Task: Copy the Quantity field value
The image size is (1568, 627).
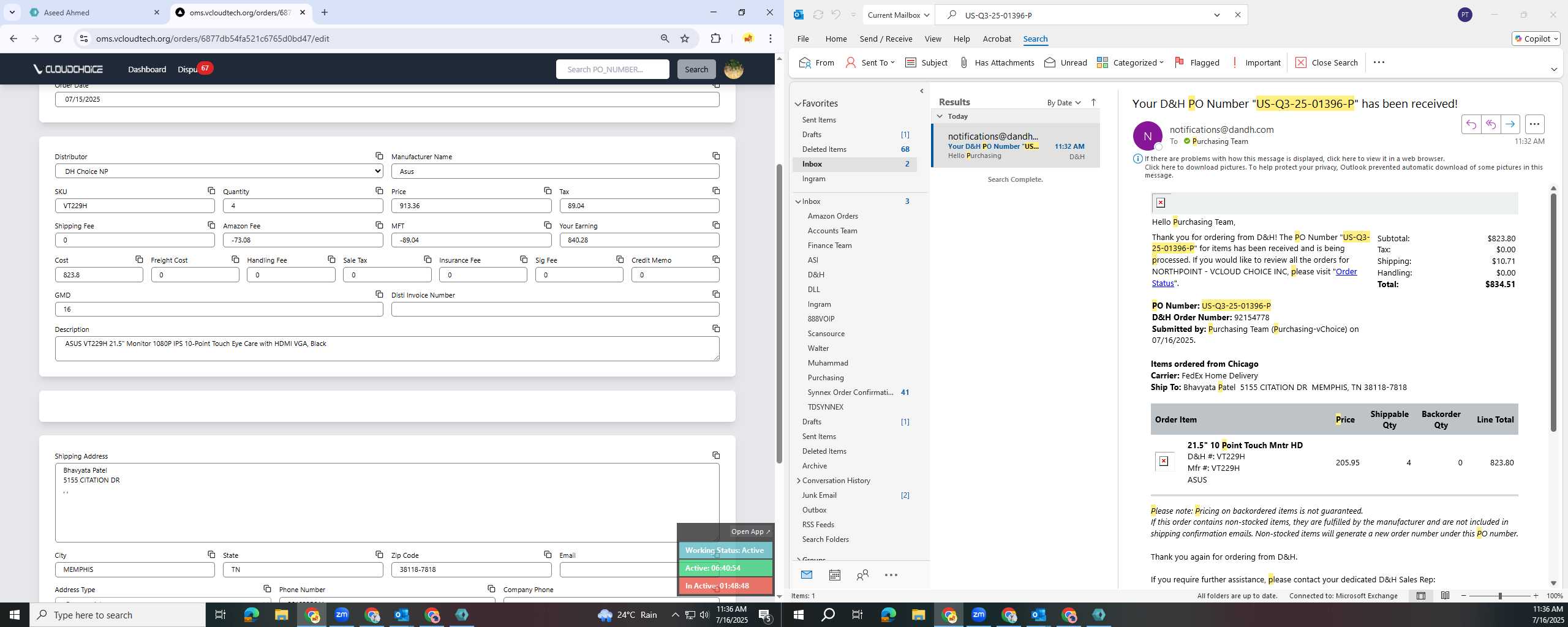Action: 379,191
